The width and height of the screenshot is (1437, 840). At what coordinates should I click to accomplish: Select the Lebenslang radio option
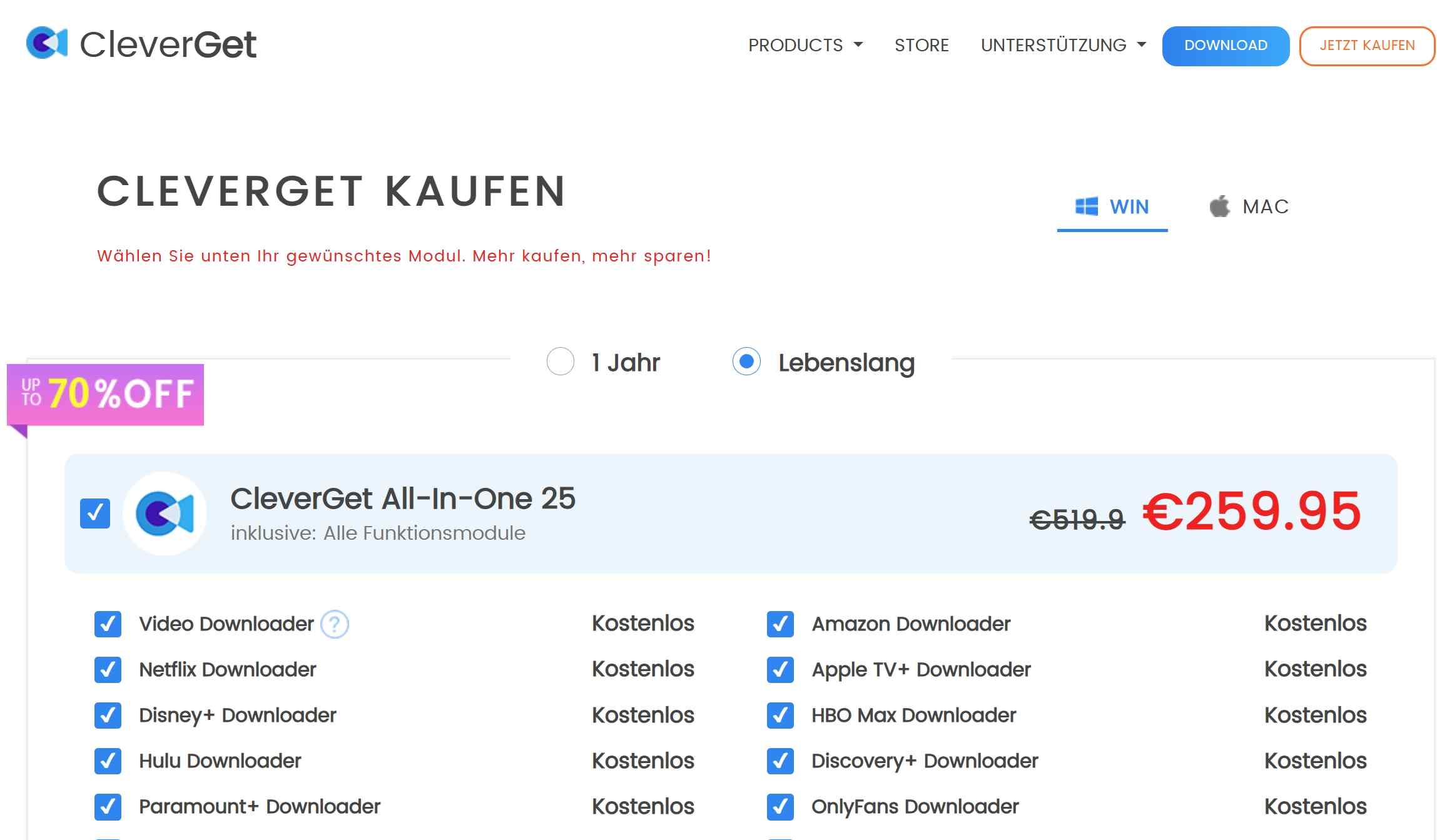(x=745, y=362)
